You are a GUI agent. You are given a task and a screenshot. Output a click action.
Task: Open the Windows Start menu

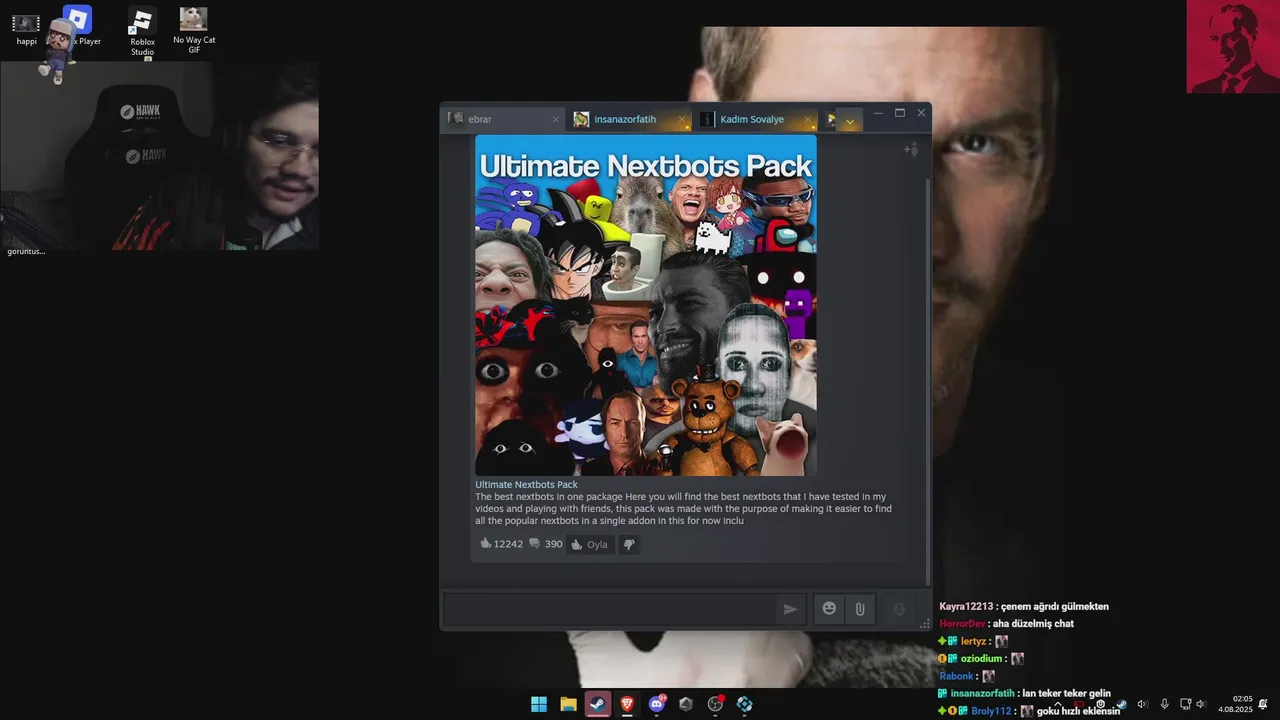pyautogui.click(x=539, y=704)
